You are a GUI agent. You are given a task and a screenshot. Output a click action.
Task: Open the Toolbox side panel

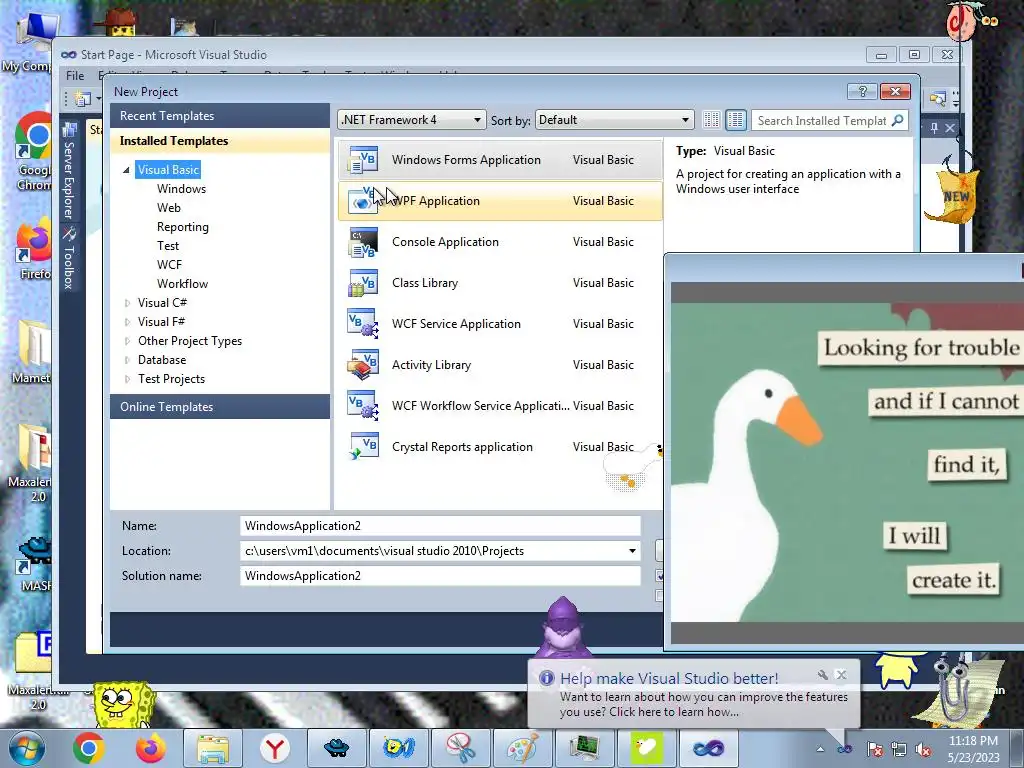[69, 259]
